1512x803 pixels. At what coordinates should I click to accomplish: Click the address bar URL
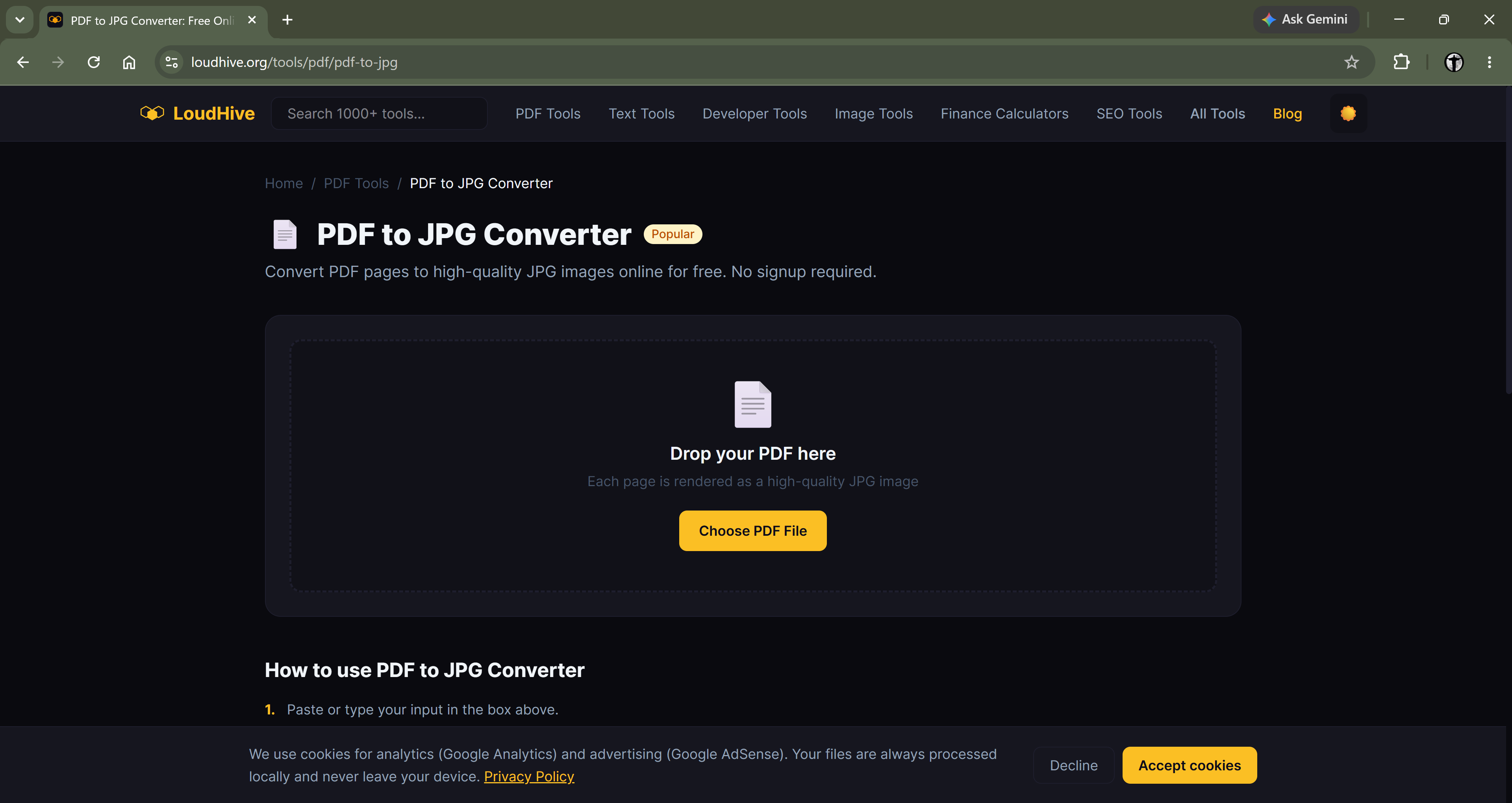pyautogui.click(x=294, y=62)
